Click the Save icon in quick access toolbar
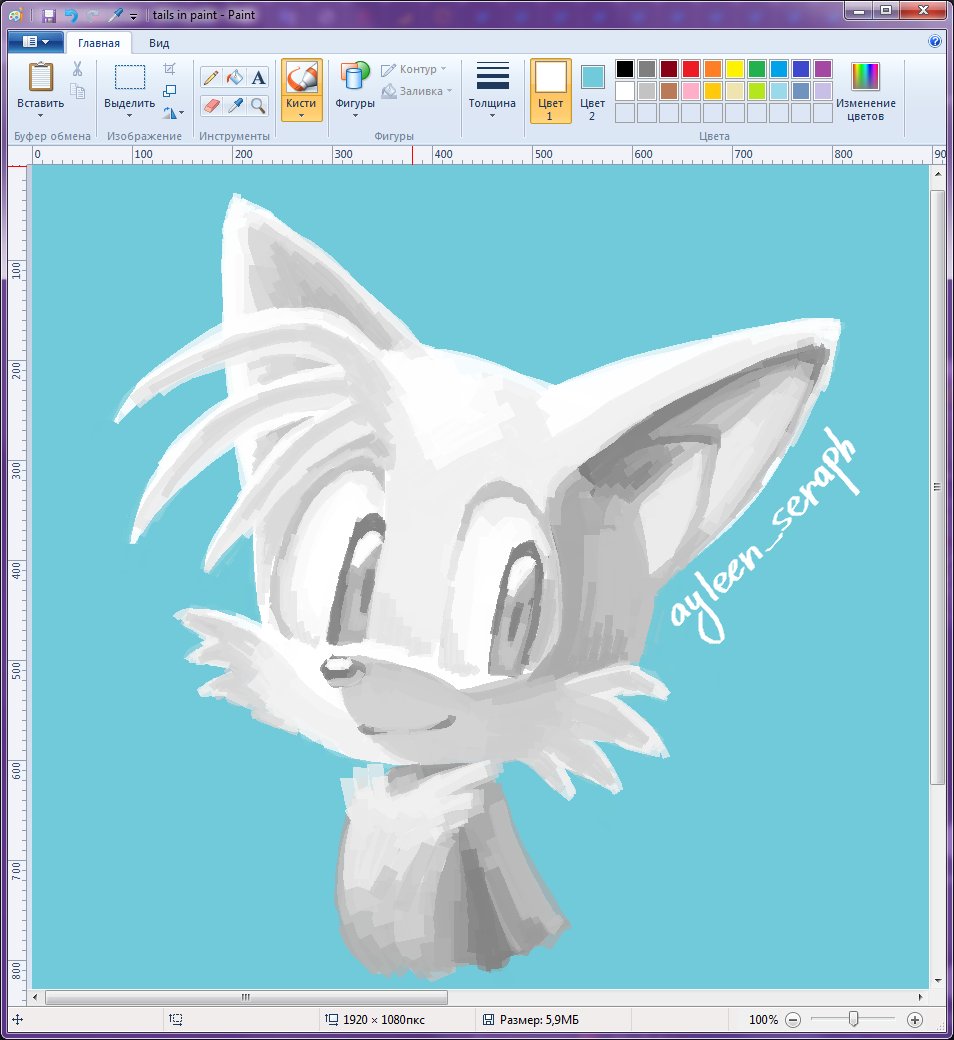This screenshot has height=1040, width=954. (x=48, y=15)
